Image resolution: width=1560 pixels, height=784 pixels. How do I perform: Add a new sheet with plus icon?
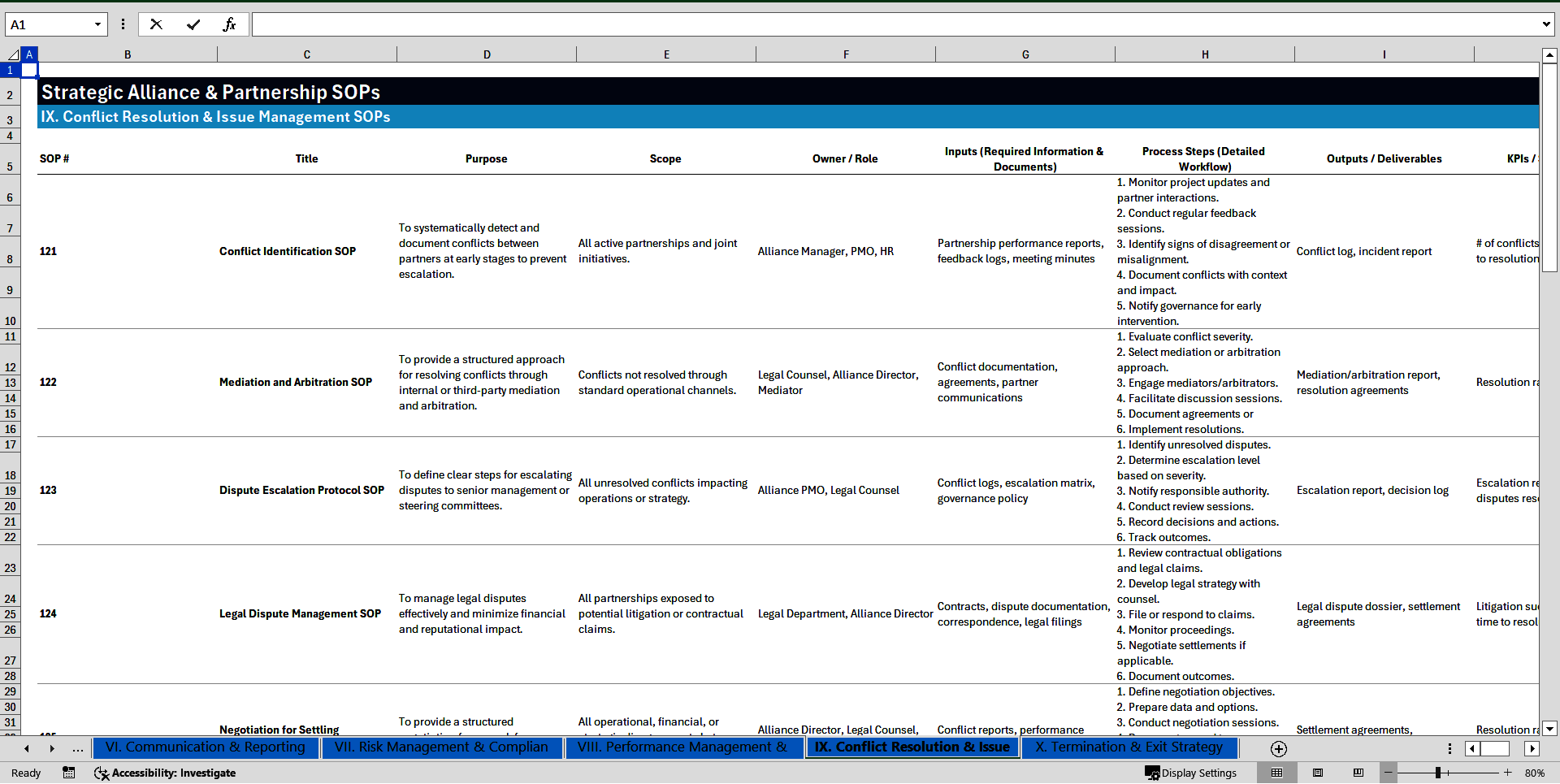pyautogui.click(x=1278, y=748)
